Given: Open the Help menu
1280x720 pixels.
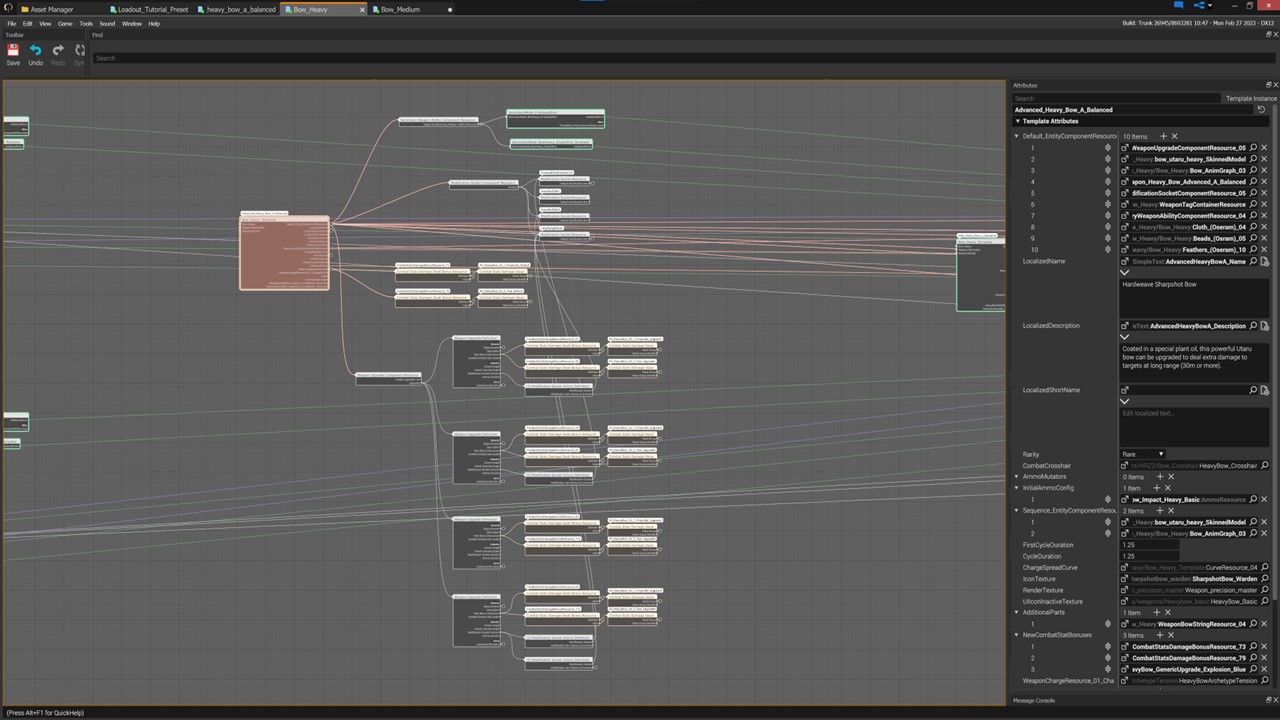Looking at the screenshot, I should coord(154,23).
